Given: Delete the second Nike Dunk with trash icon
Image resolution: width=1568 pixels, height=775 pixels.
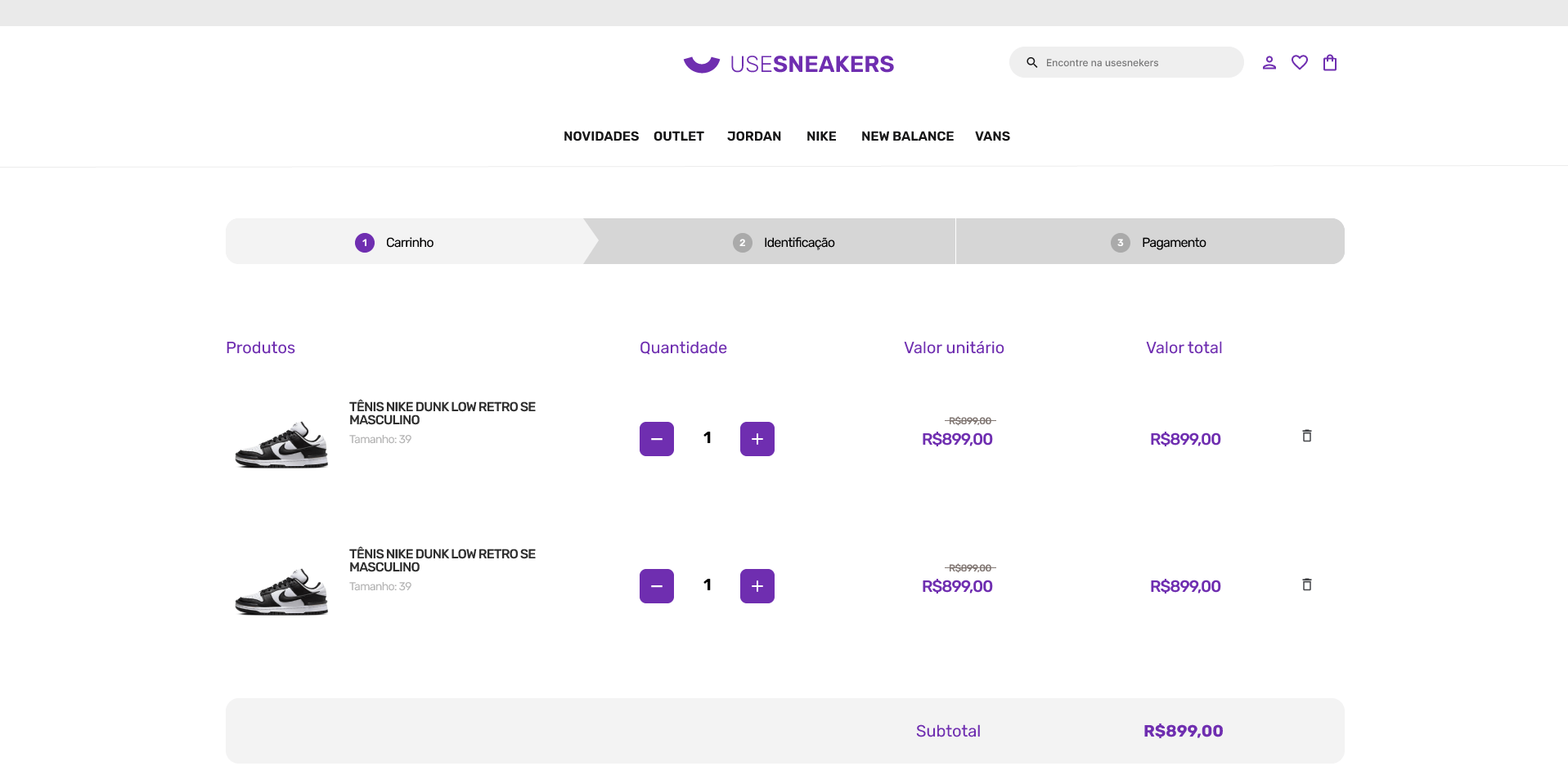Looking at the screenshot, I should [1306, 585].
